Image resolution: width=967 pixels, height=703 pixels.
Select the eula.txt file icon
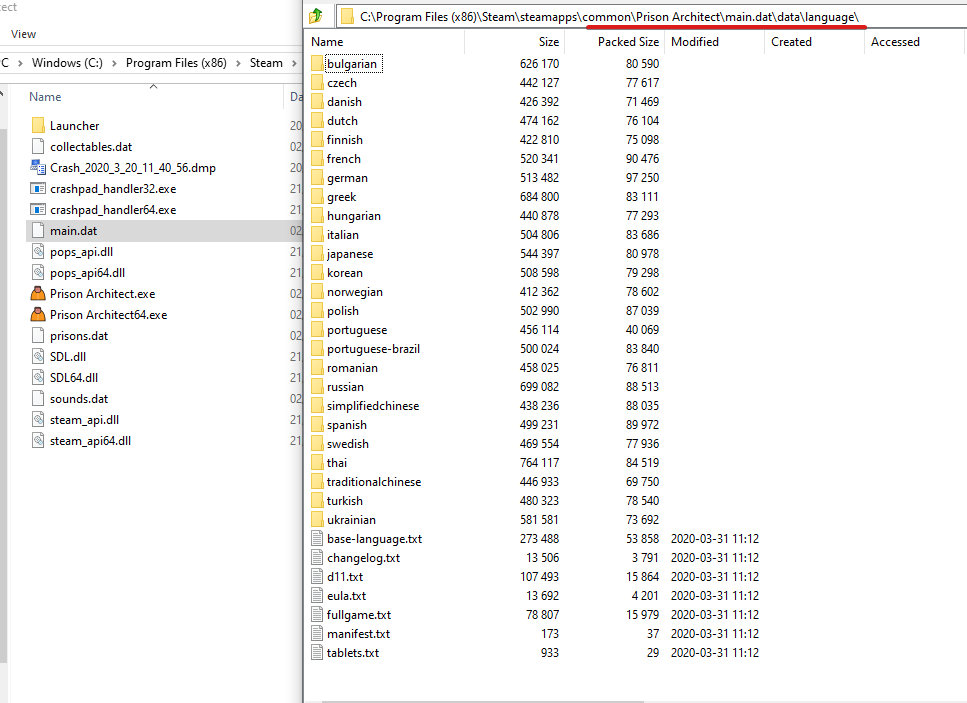[x=317, y=596]
